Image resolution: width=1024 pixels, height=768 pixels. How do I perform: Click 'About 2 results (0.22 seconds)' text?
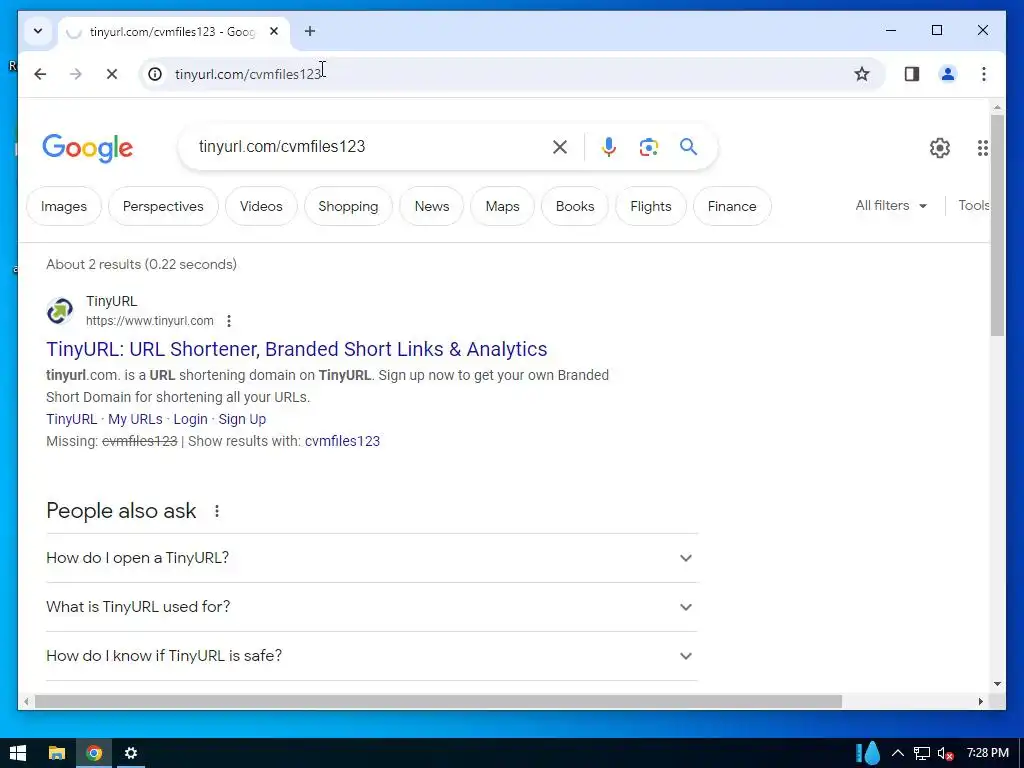point(142,264)
